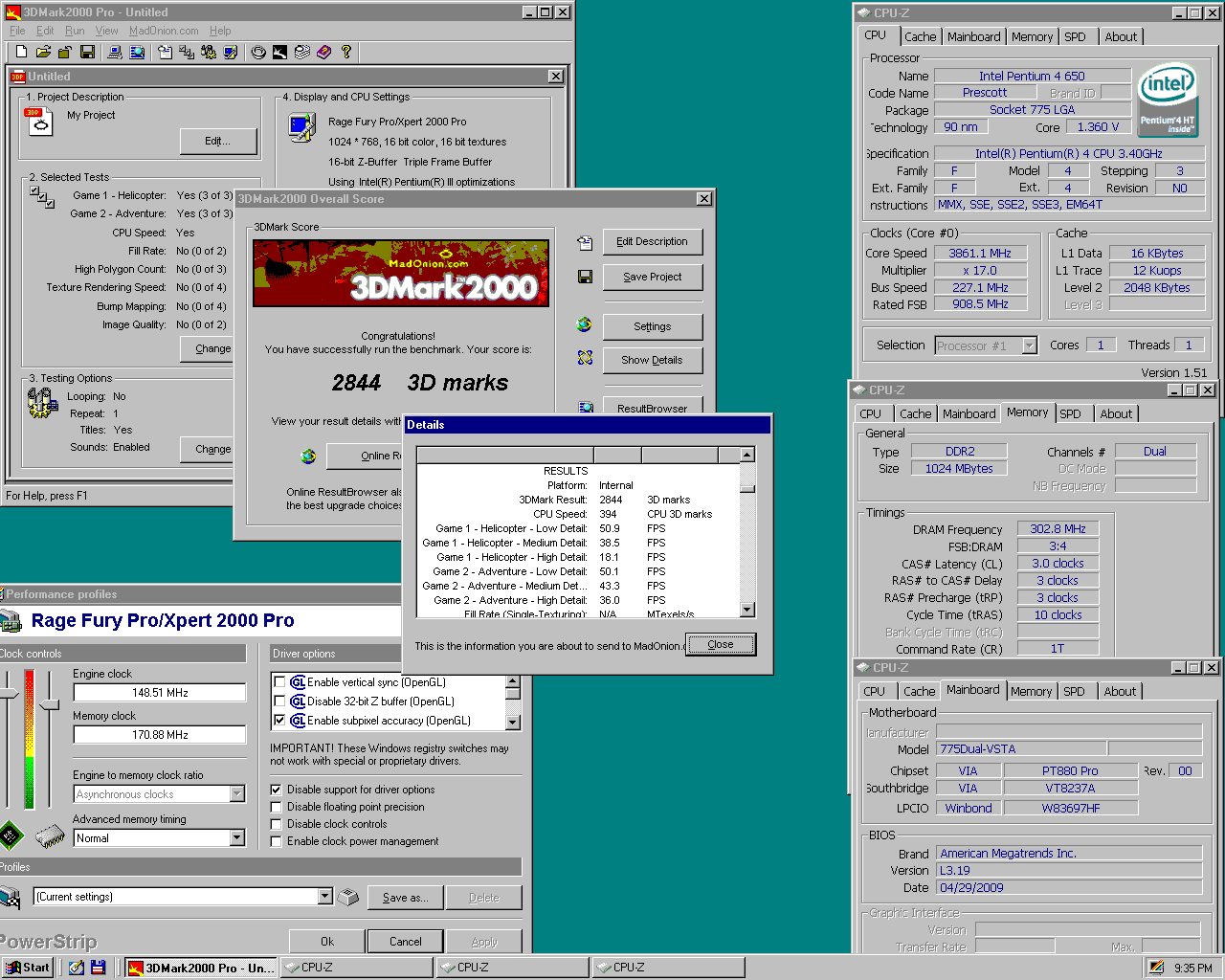
Task: Click Show Details button
Action: tap(653, 361)
